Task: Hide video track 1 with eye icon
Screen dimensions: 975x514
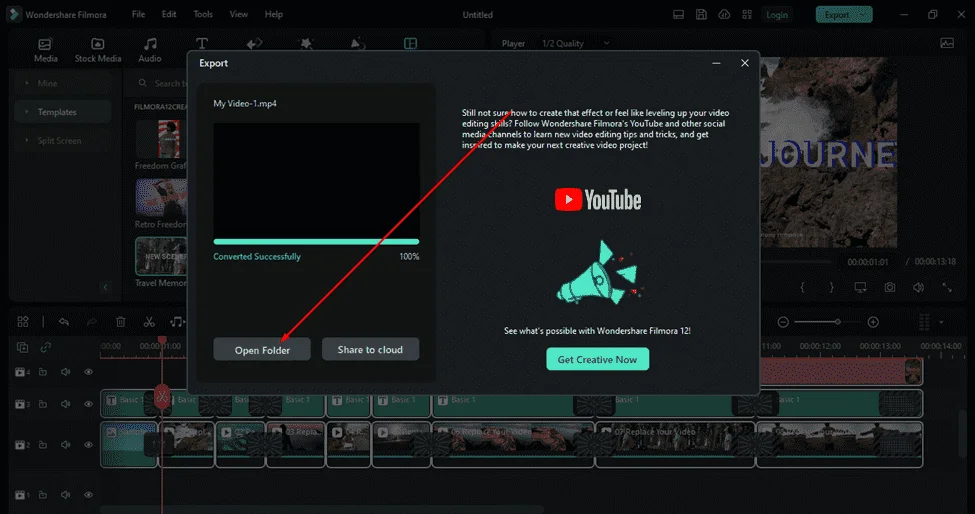Action: click(x=88, y=495)
